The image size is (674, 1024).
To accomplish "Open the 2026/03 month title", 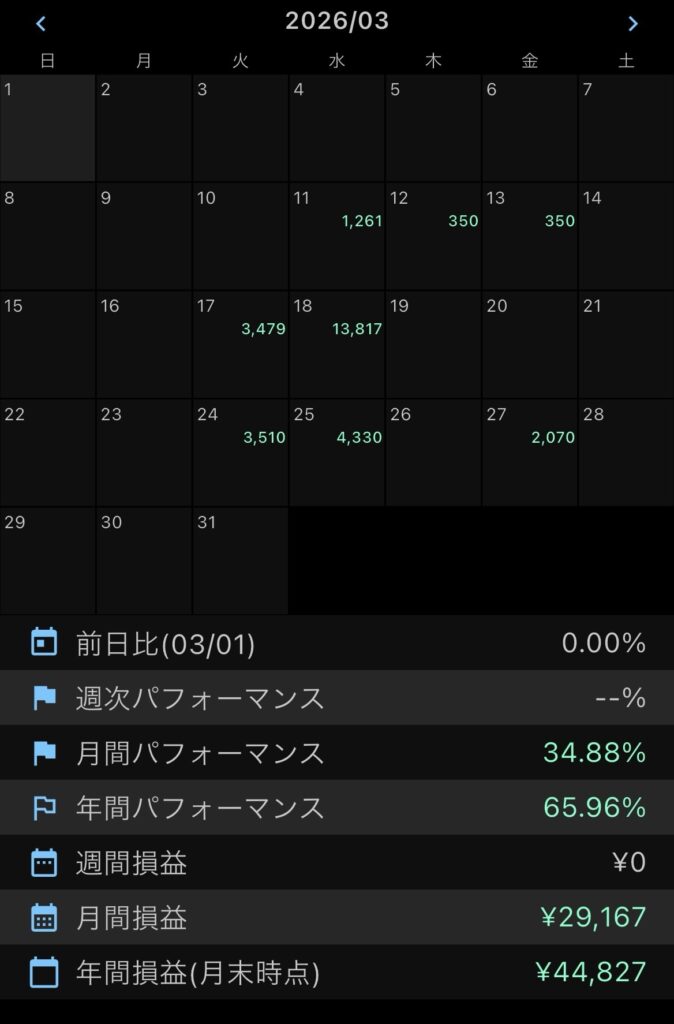I will click(337, 21).
